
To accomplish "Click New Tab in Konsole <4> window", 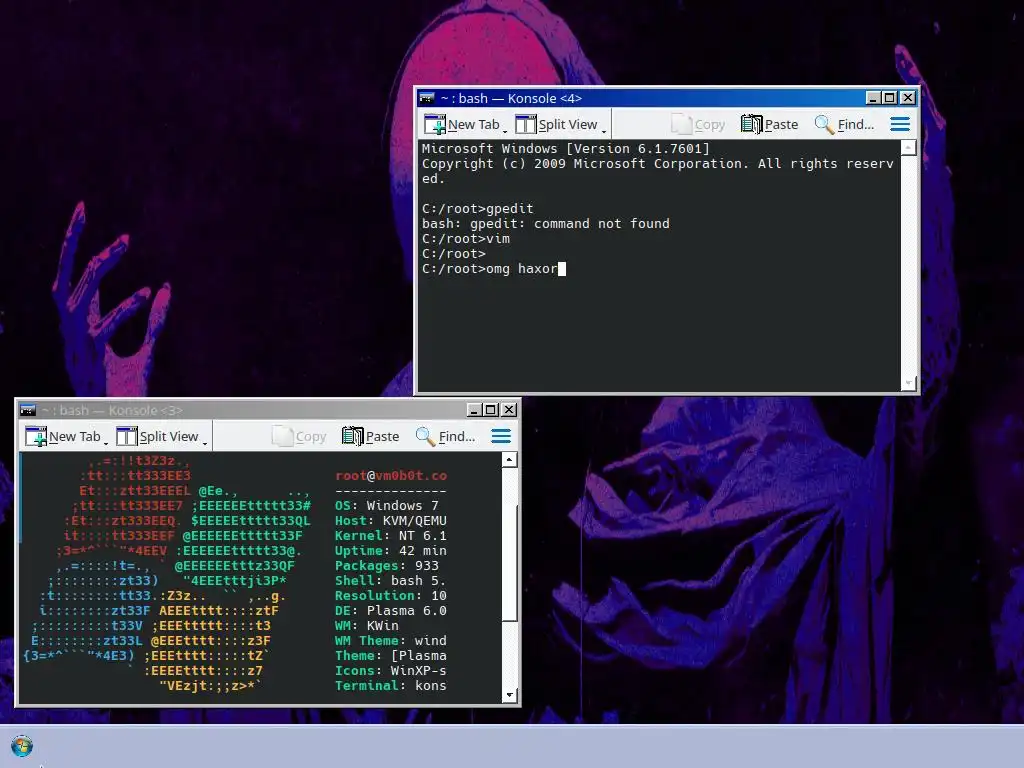I will 462,124.
